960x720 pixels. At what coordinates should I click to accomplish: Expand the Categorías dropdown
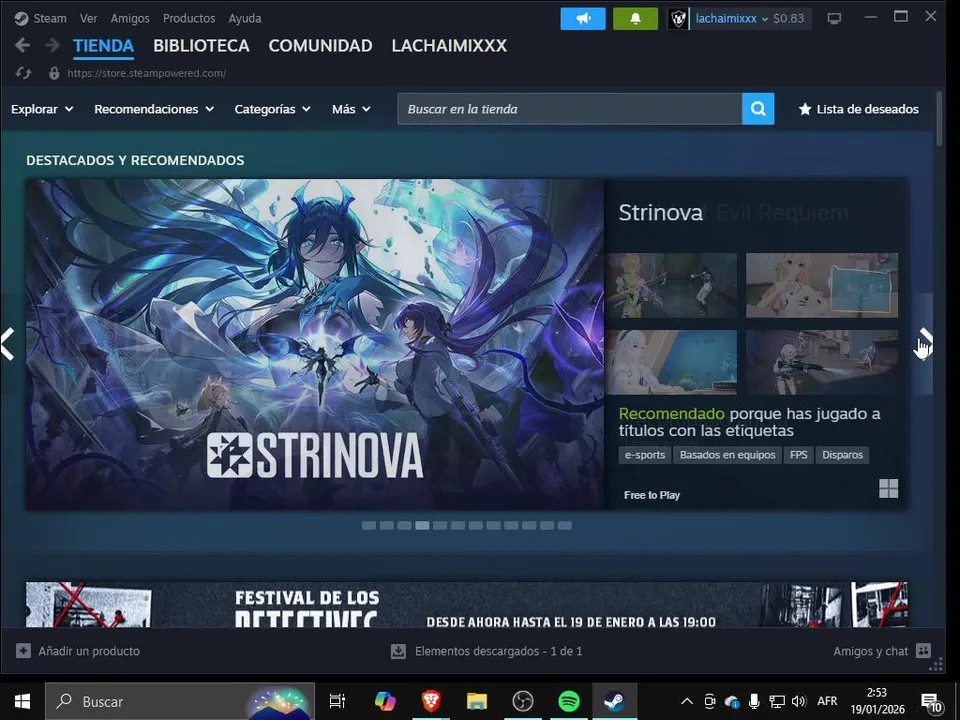click(272, 109)
